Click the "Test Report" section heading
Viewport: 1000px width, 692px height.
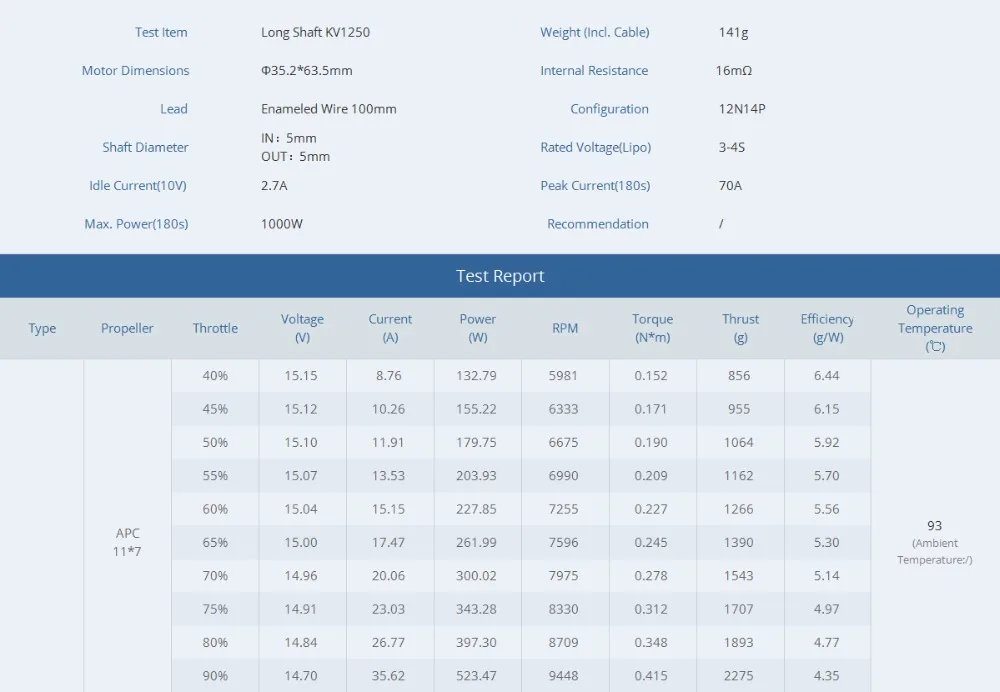pyautogui.click(x=500, y=276)
